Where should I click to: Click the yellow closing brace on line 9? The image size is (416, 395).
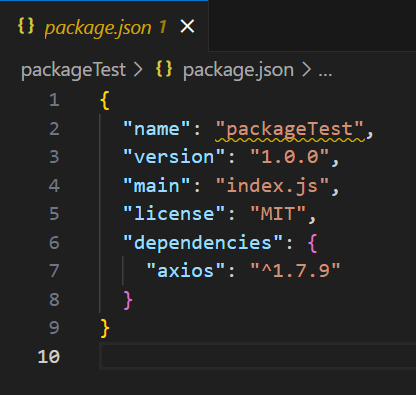pos(105,328)
